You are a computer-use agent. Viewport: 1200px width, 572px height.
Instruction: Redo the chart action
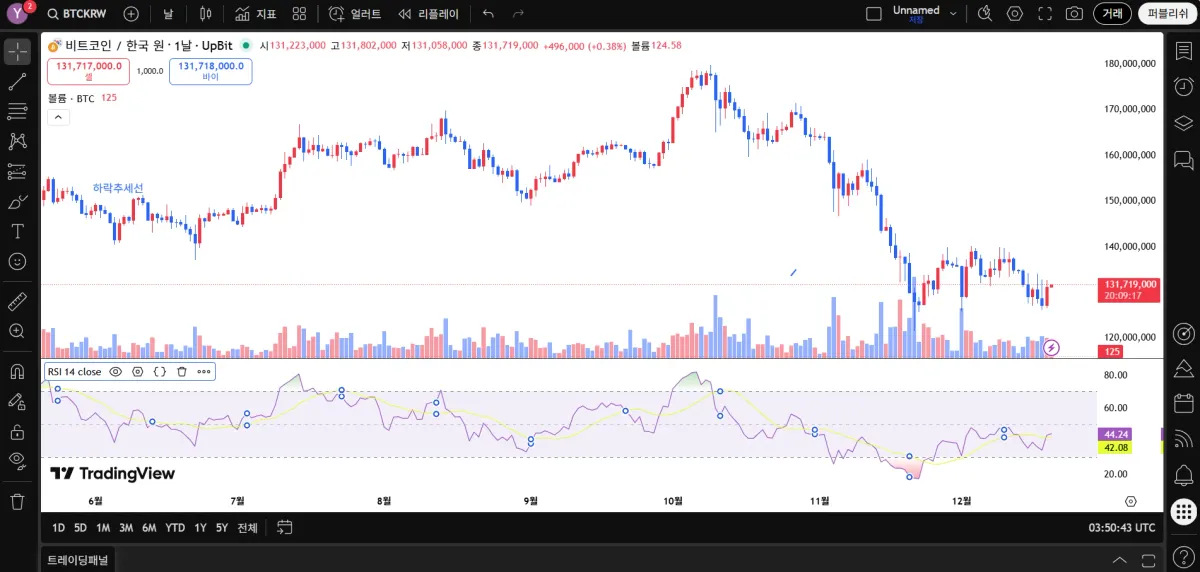coord(518,14)
